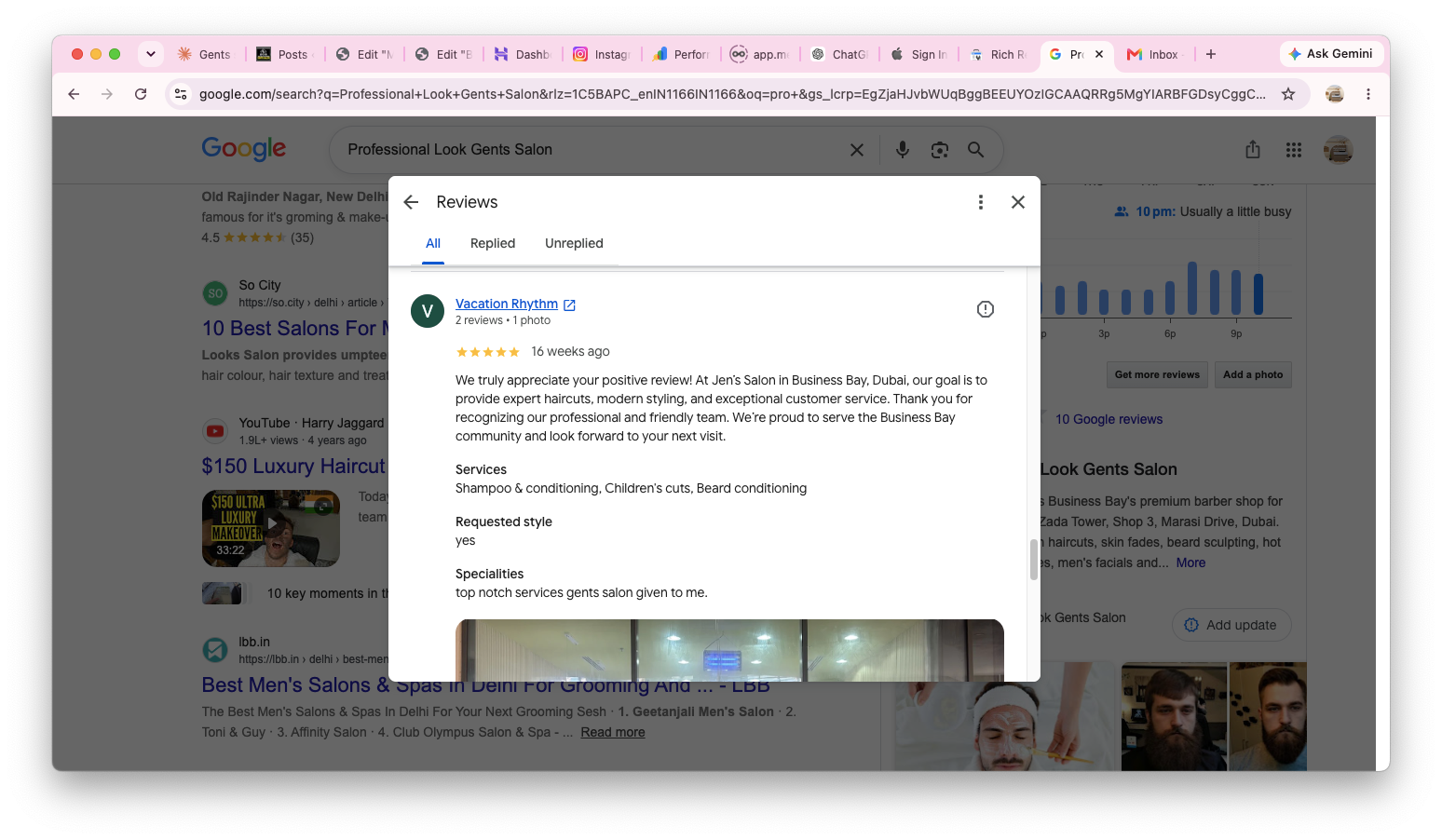
Task: Open the 10 Best Salons result link
Action: (x=295, y=328)
